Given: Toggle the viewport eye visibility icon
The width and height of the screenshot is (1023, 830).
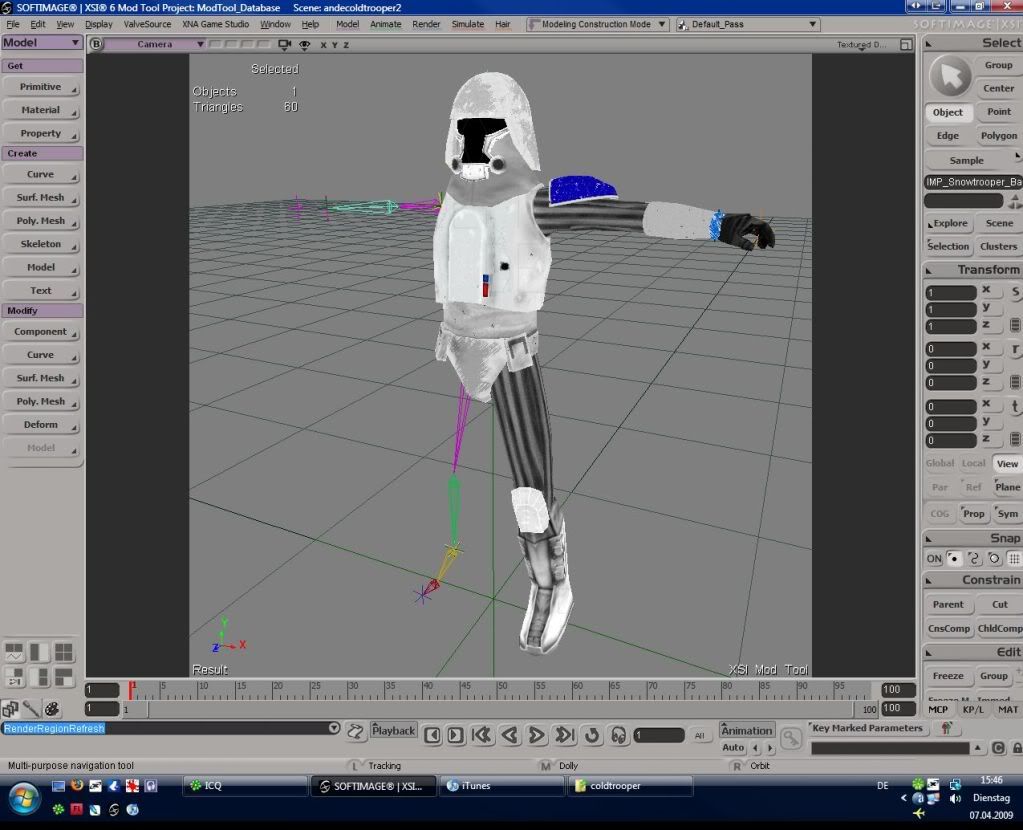Looking at the screenshot, I should pos(304,44).
